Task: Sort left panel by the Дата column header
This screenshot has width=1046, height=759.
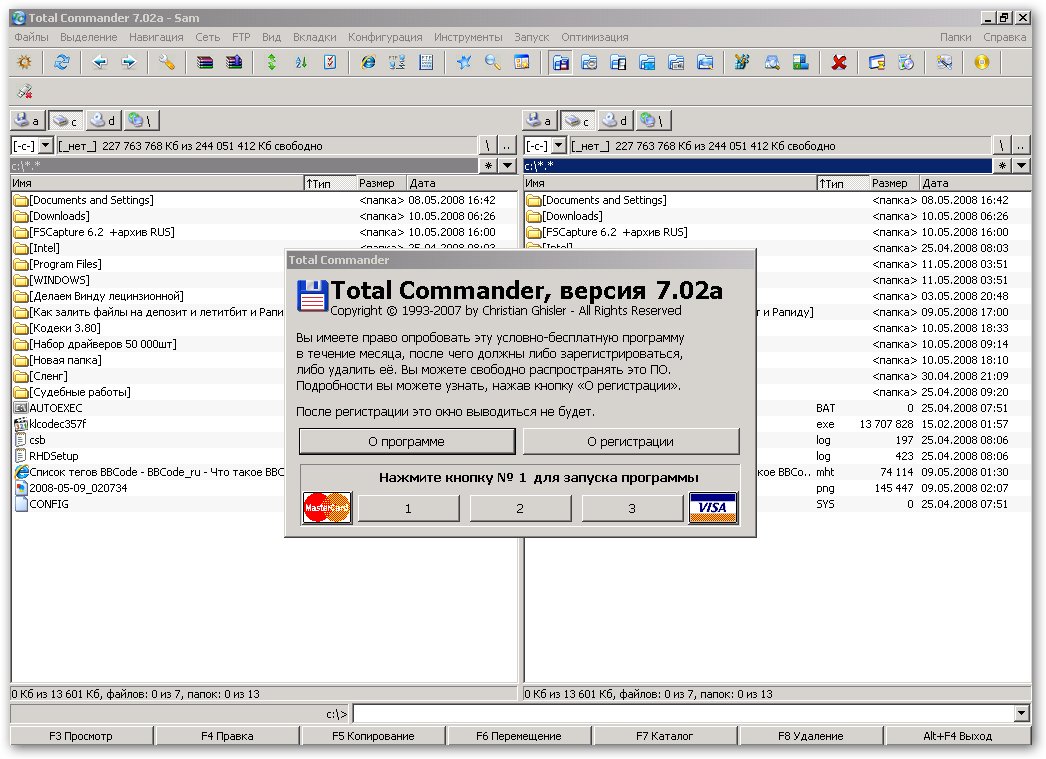Action: click(461, 183)
